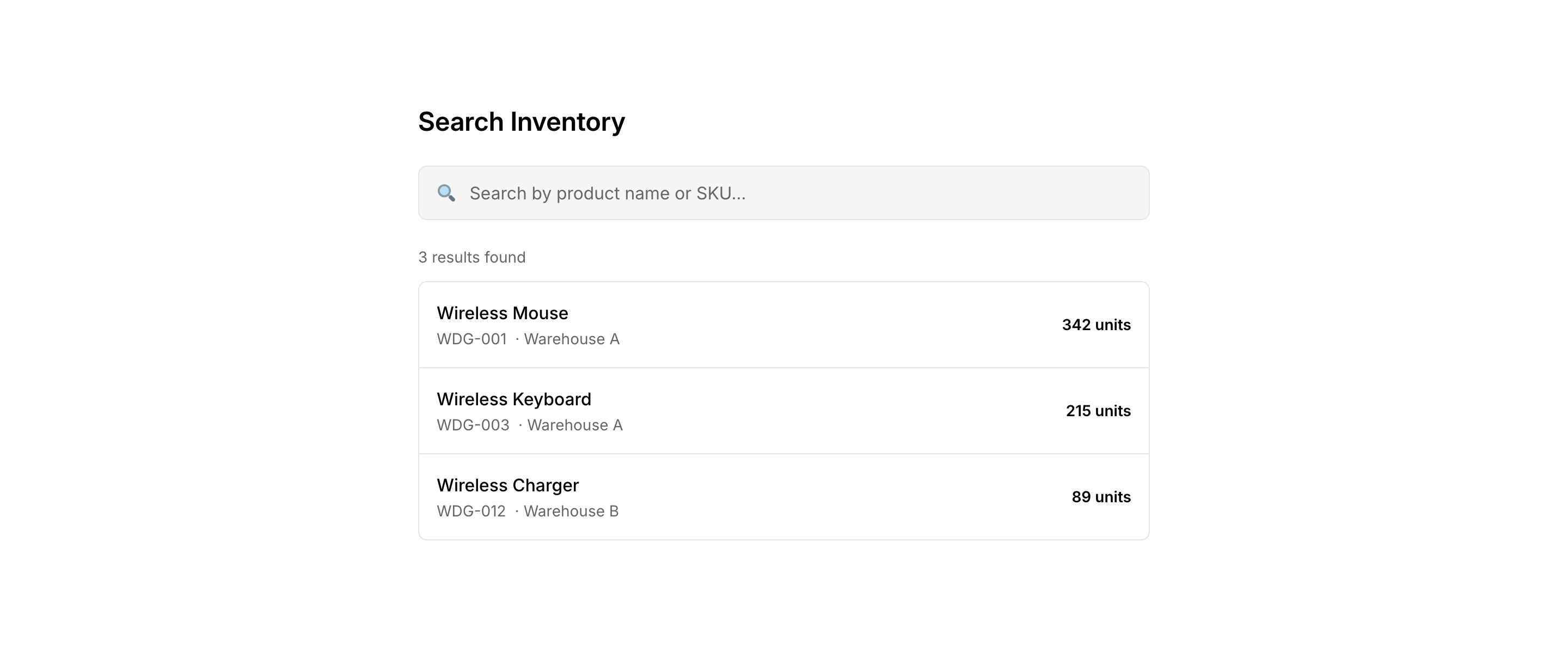Click Warehouse B on the Wireless Charger row

pyautogui.click(x=571, y=511)
